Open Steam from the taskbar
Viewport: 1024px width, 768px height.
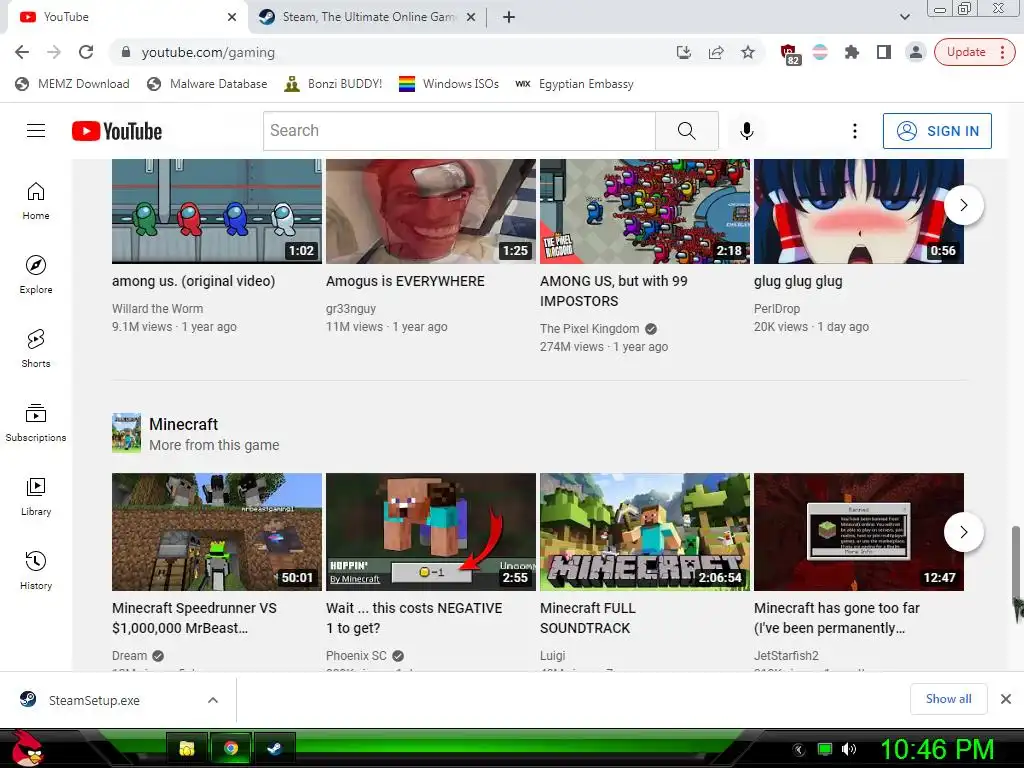click(x=274, y=748)
